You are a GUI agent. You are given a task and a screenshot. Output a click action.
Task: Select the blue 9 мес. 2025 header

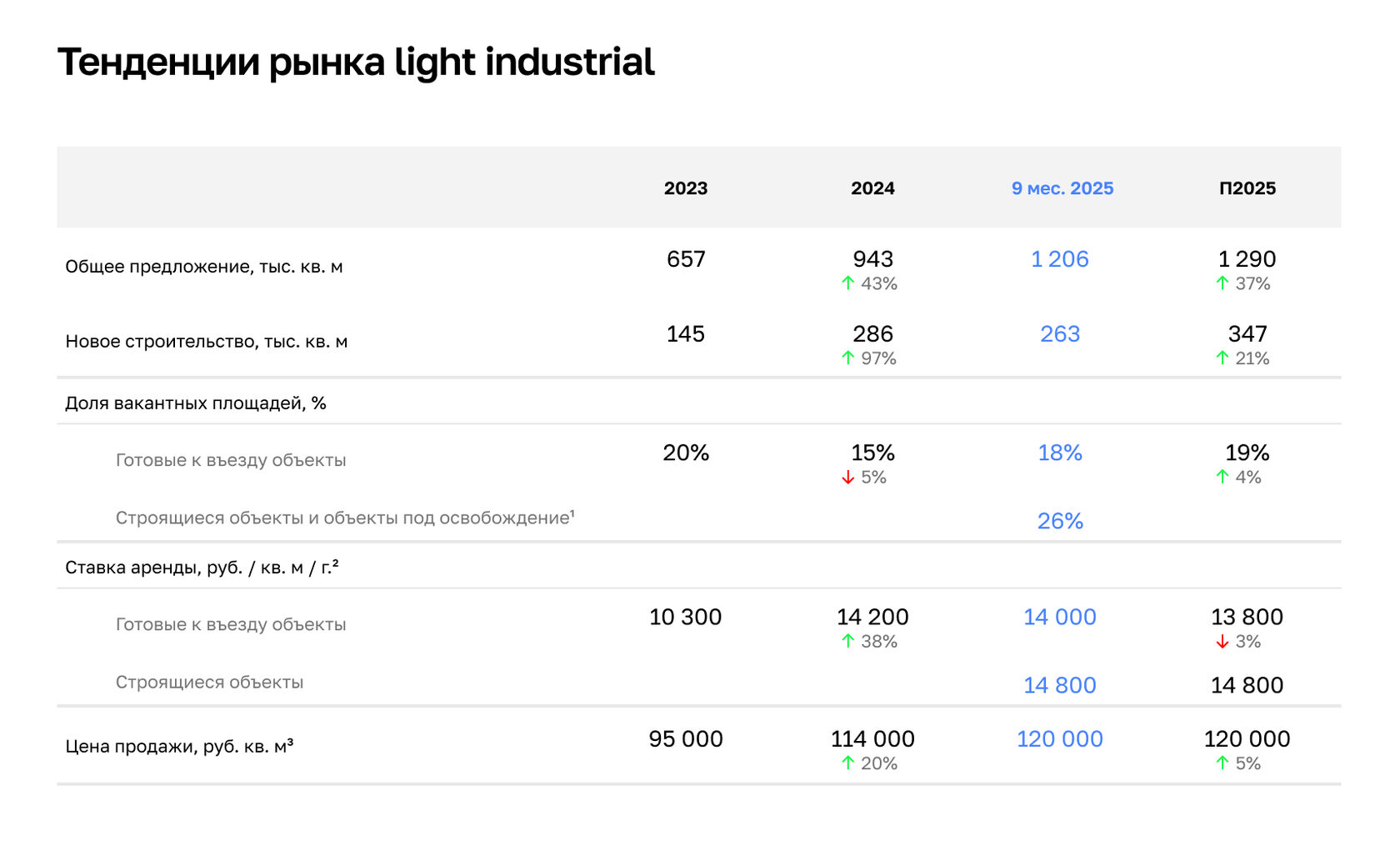(1062, 188)
